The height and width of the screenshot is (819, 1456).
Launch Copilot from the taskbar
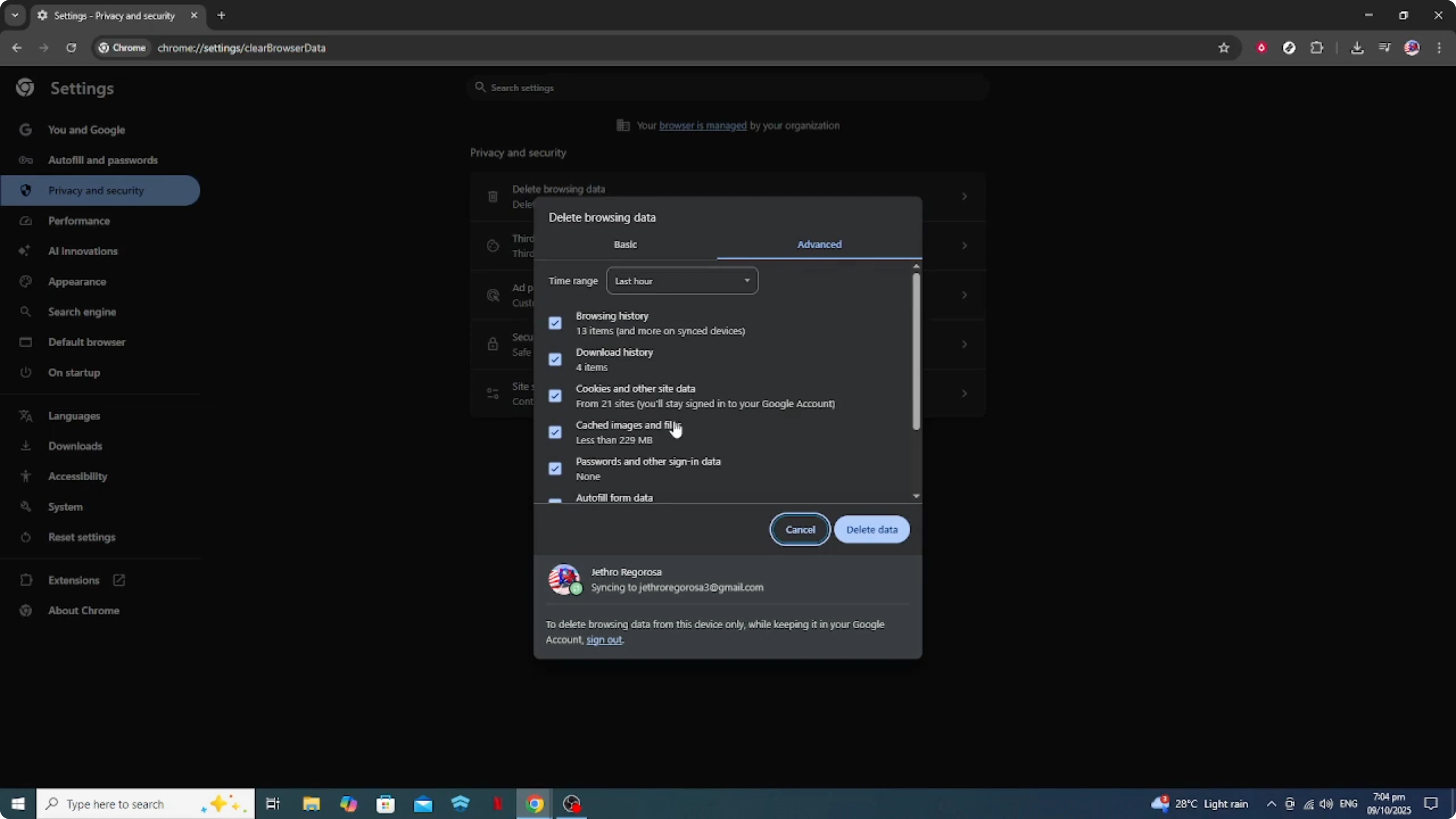tap(349, 803)
